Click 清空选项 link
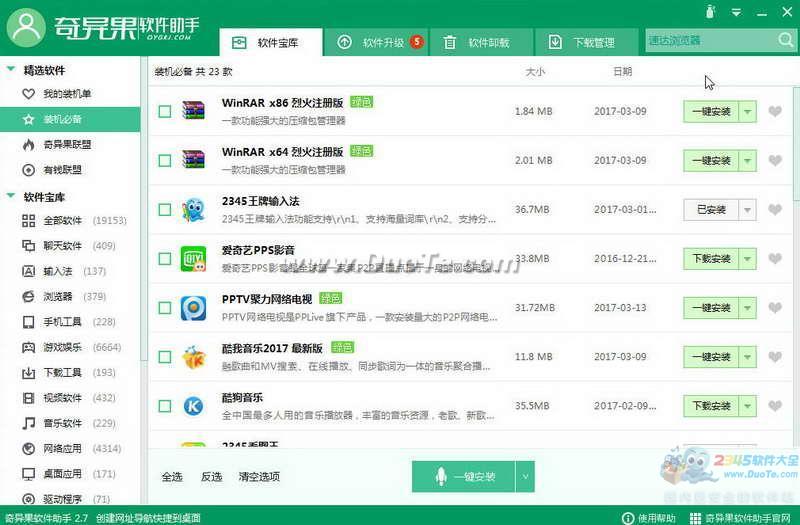 259,477
